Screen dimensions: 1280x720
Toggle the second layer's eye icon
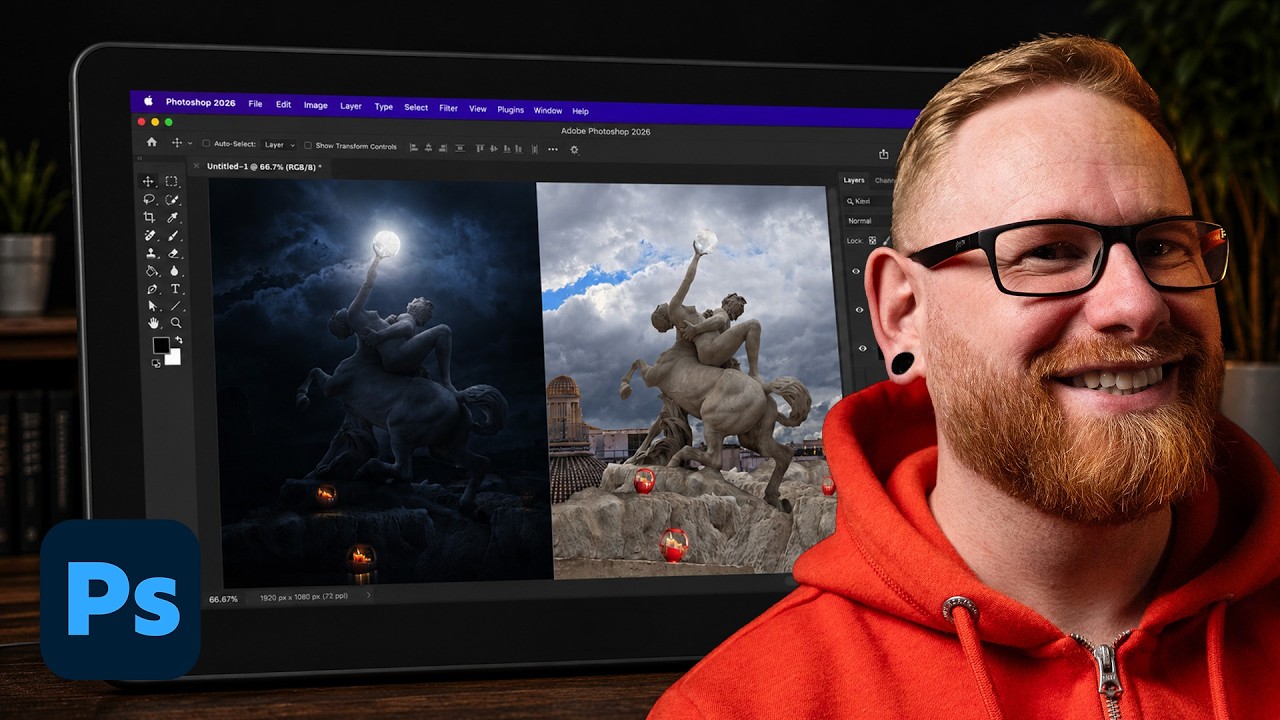pos(860,309)
